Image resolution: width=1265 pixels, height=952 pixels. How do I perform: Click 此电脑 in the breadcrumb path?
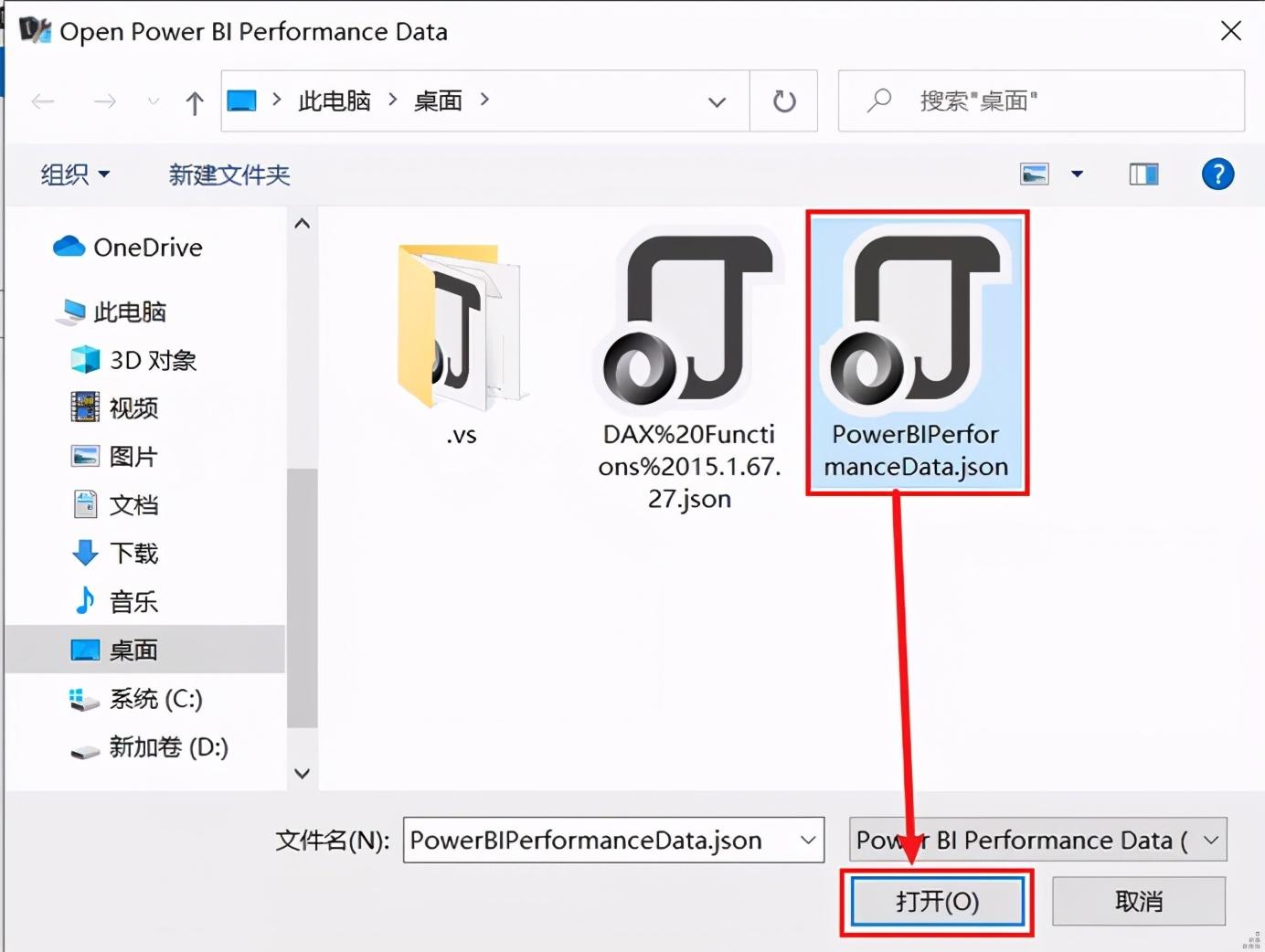[x=334, y=100]
